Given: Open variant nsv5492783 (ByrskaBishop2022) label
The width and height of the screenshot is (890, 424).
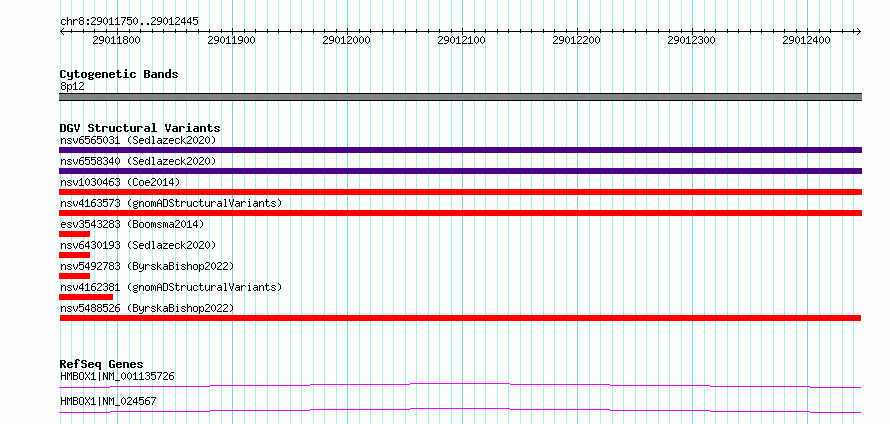Looking at the screenshot, I should 147,266.
